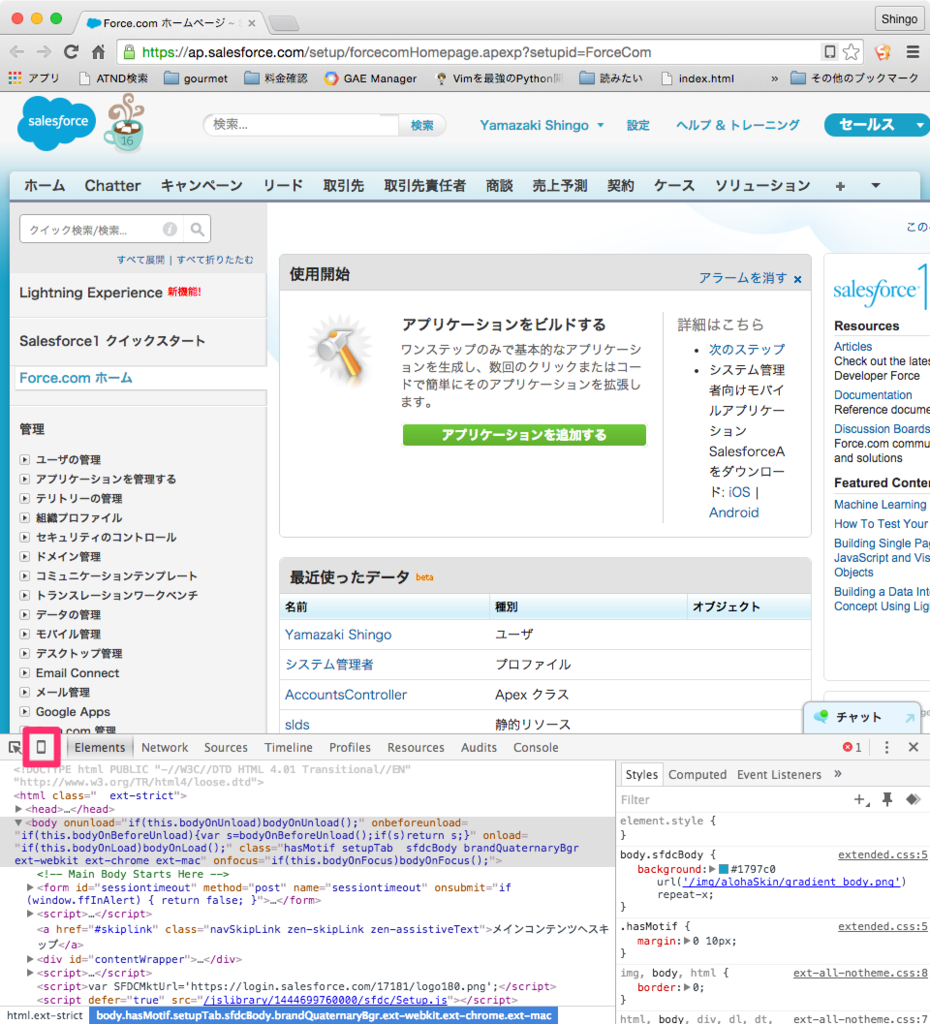Expand the head element in DOM tree
Image resolution: width=930 pixels, height=1024 pixels.
18,809
